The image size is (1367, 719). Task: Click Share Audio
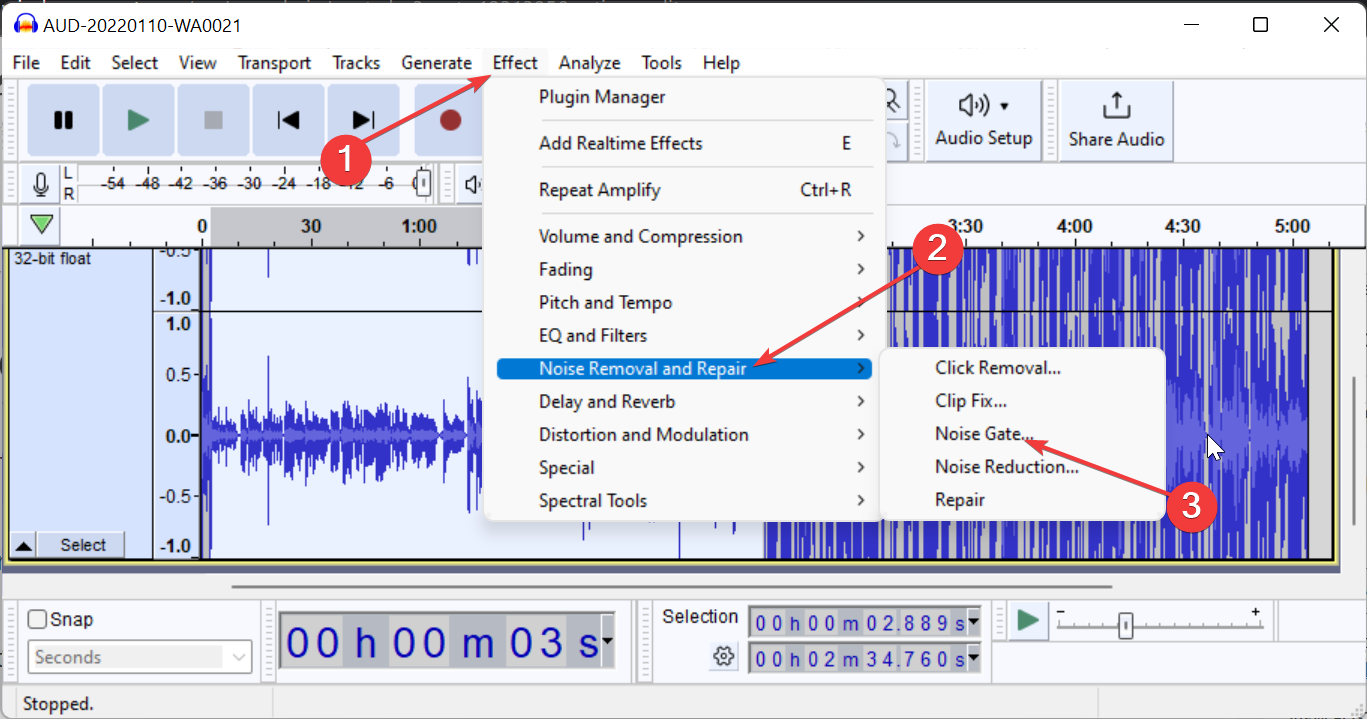(x=1116, y=119)
